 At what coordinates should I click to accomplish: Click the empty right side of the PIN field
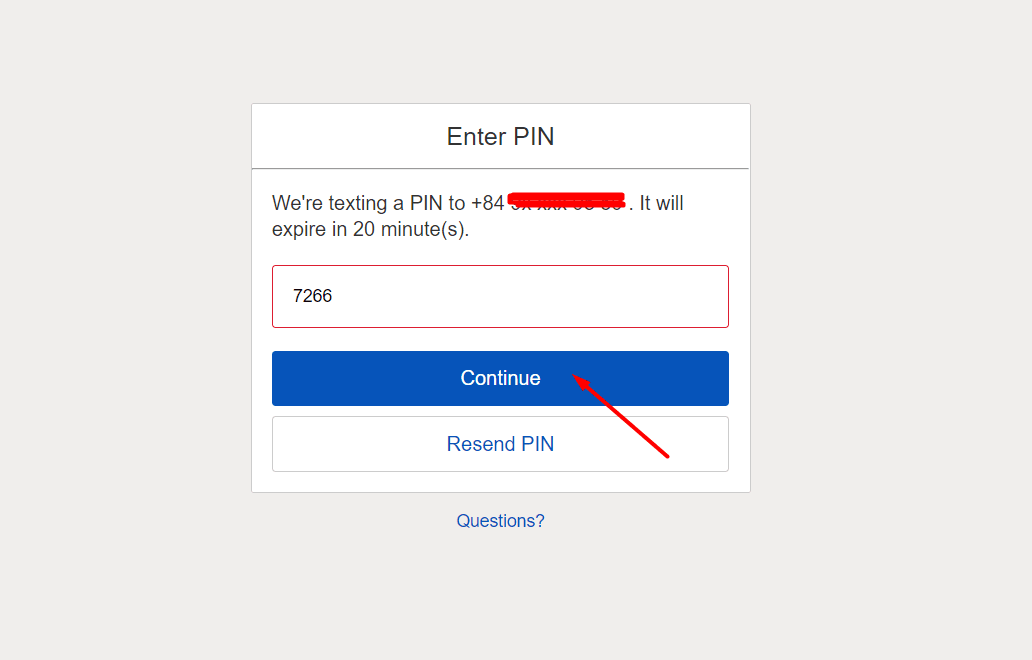[592, 296]
